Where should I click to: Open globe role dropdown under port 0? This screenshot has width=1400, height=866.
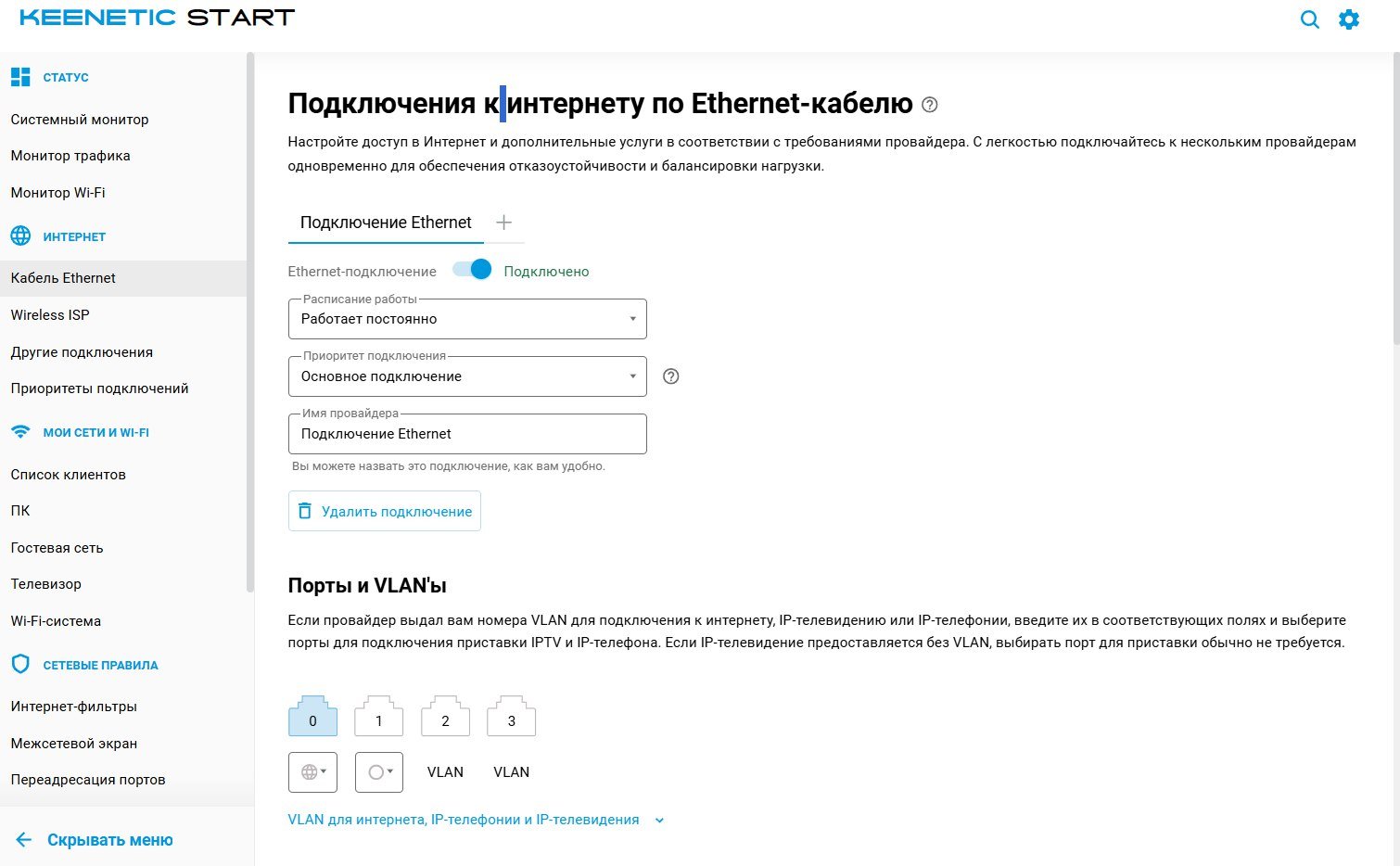pos(312,772)
